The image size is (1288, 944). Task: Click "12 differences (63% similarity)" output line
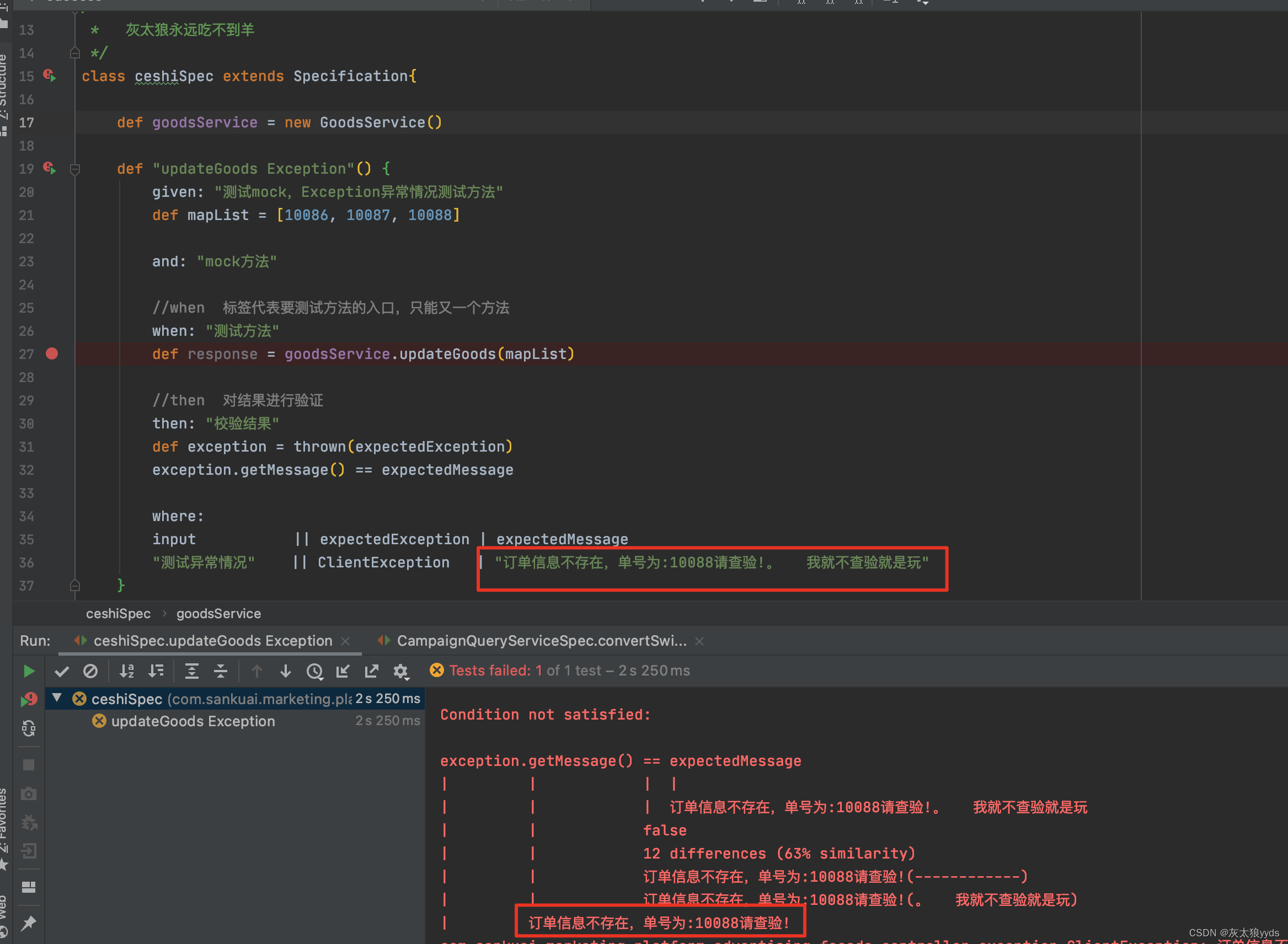(779, 853)
